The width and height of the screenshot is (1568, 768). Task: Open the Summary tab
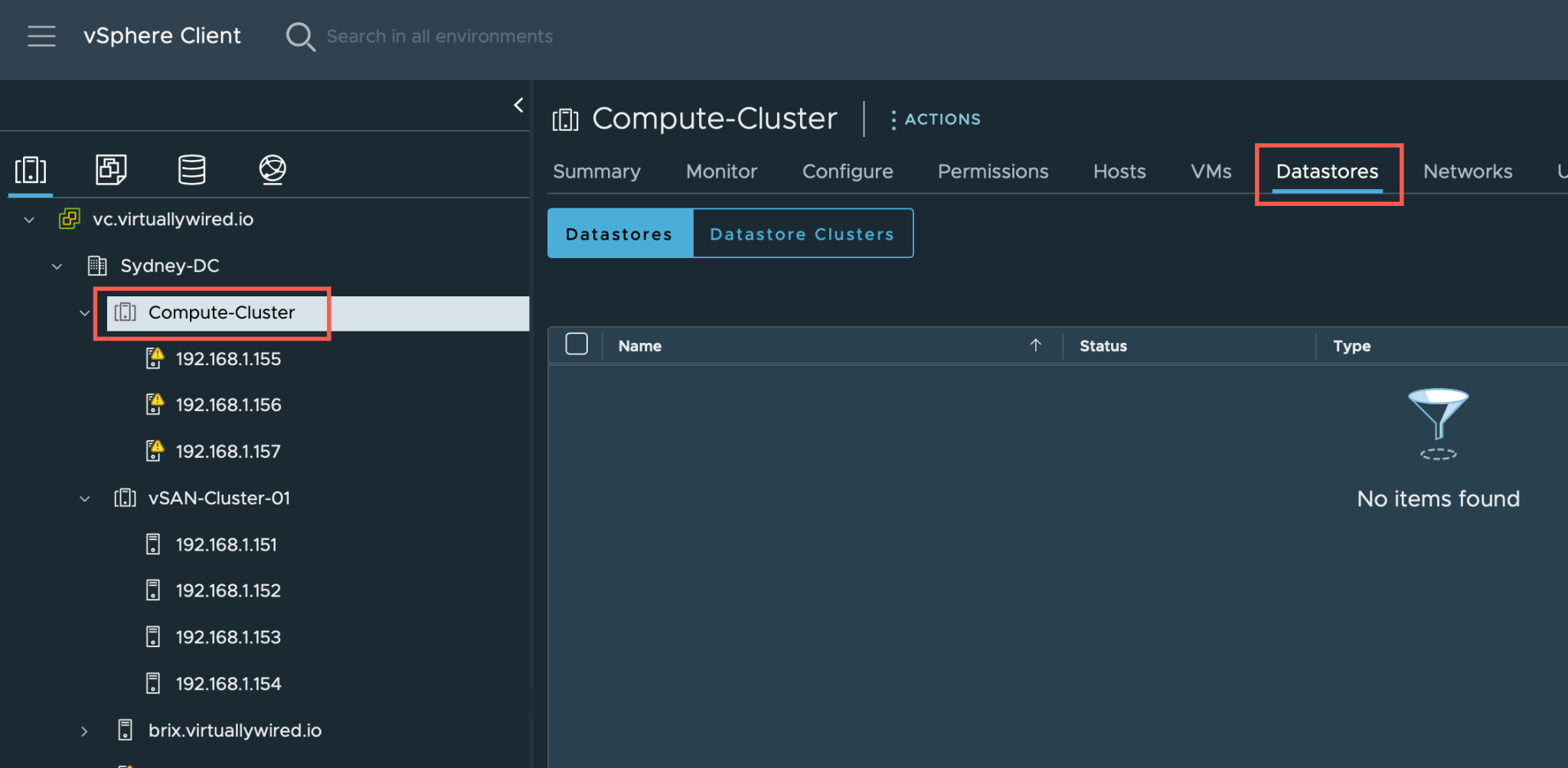tap(596, 172)
